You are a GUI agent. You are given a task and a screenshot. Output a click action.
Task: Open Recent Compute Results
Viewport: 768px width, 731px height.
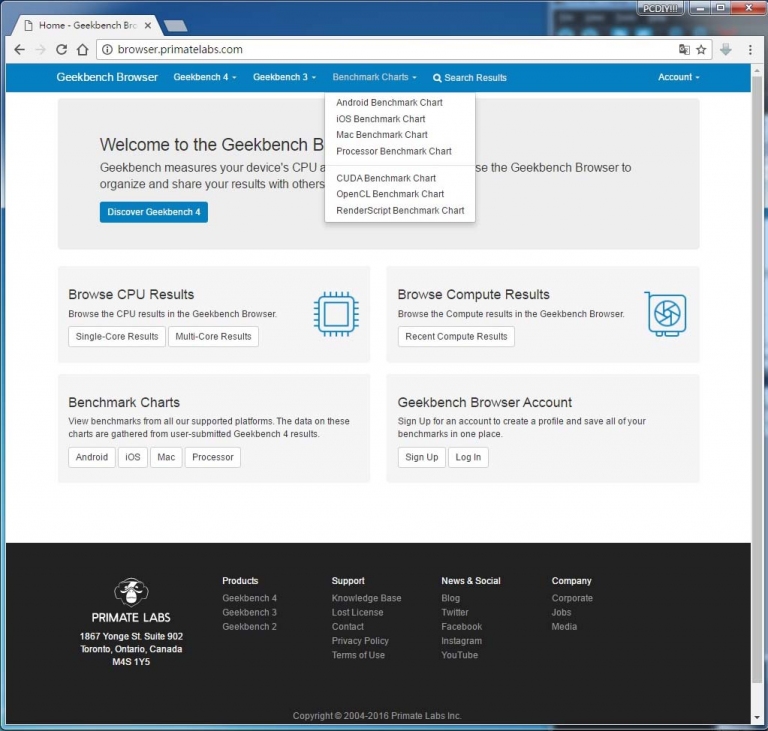pyautogui.click(x=456, y=337)
